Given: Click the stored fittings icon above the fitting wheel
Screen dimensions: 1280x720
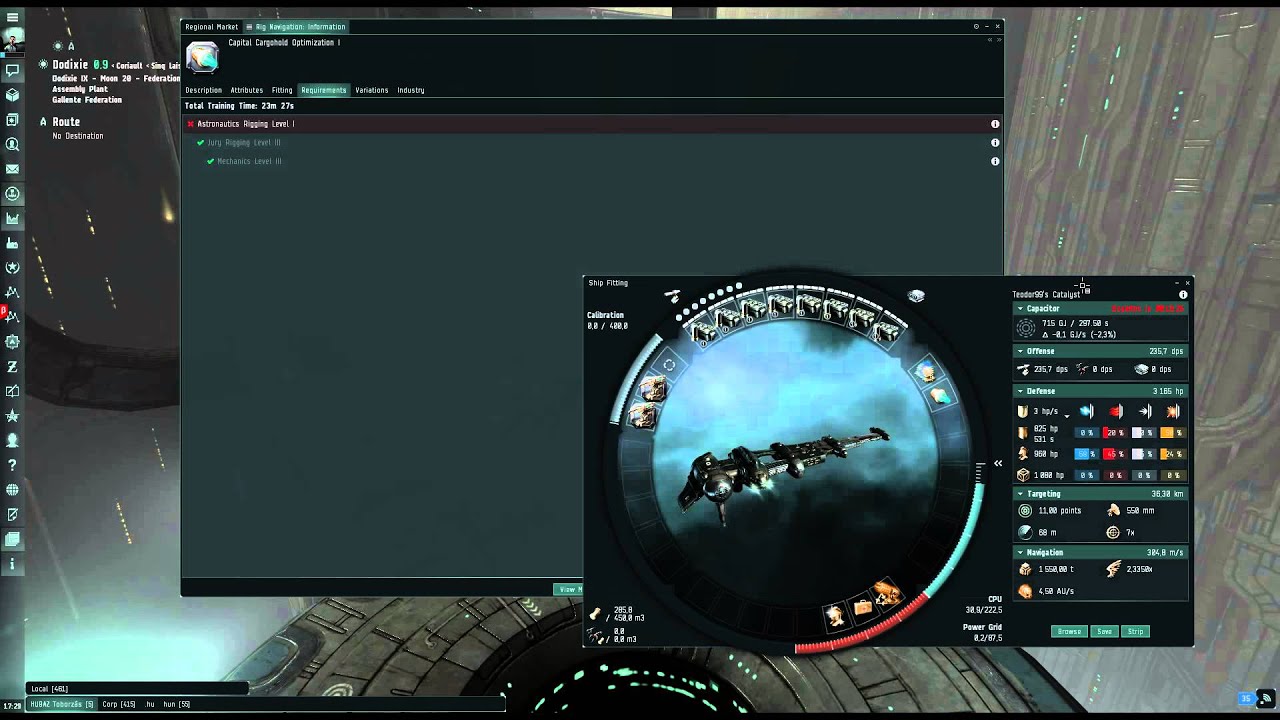Looking at the screenshot, I should pyautogui.click(x=916, y=295).
